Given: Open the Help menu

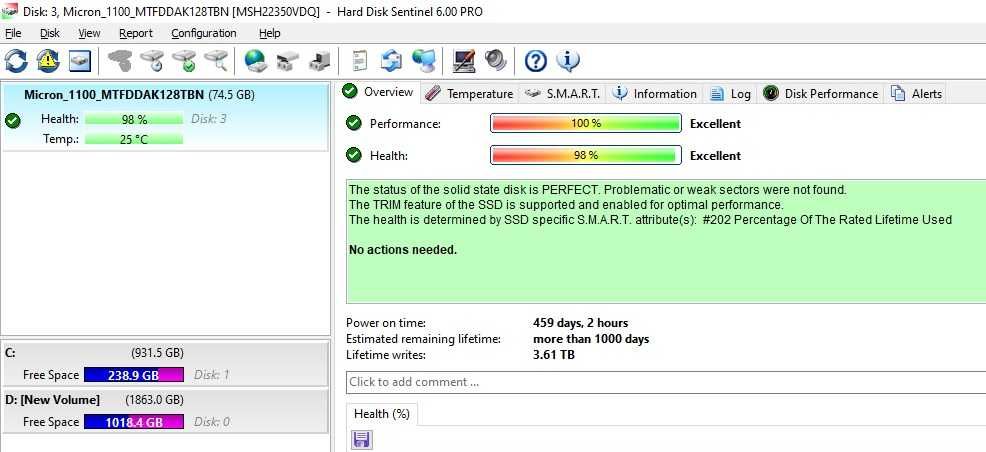Looking at the screenshot, I should (270, 33).
